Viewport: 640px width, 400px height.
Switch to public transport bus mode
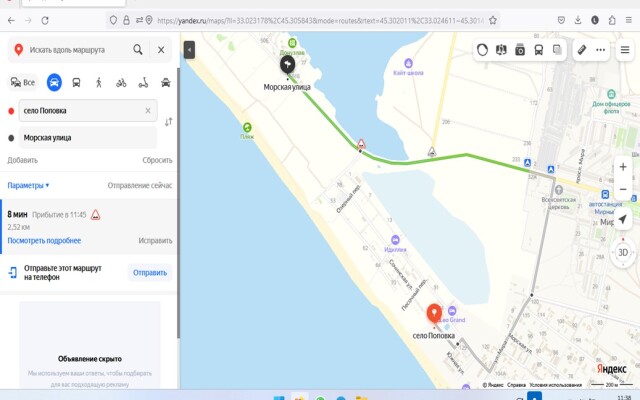77,82
